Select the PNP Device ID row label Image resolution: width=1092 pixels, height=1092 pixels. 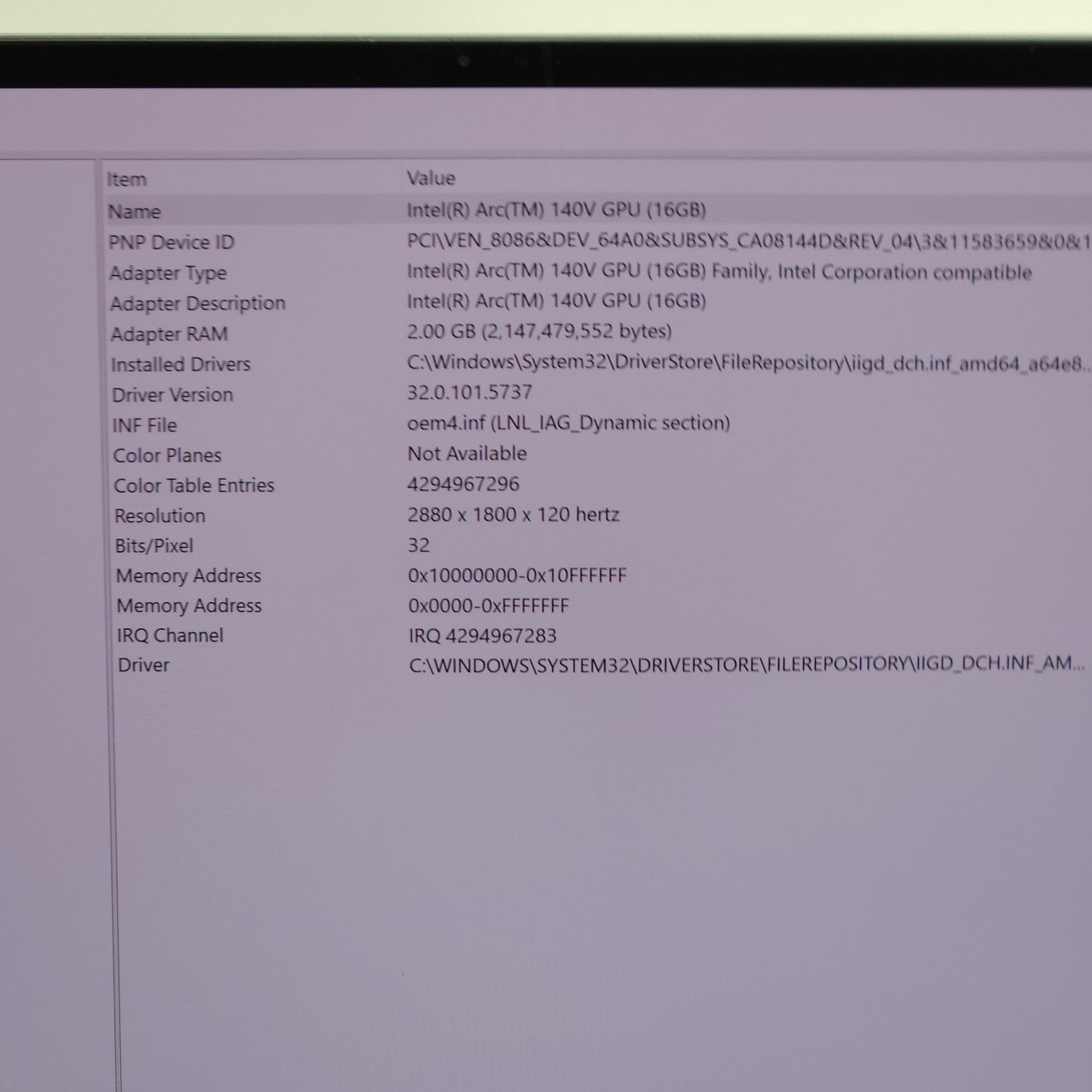pyautogui.click(x=172, y=243)
